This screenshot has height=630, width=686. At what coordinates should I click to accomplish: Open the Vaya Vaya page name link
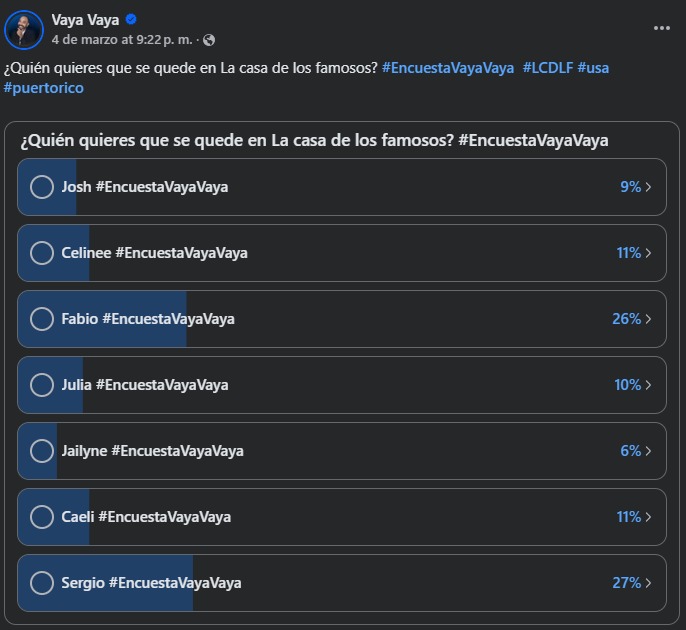point(85,20)
